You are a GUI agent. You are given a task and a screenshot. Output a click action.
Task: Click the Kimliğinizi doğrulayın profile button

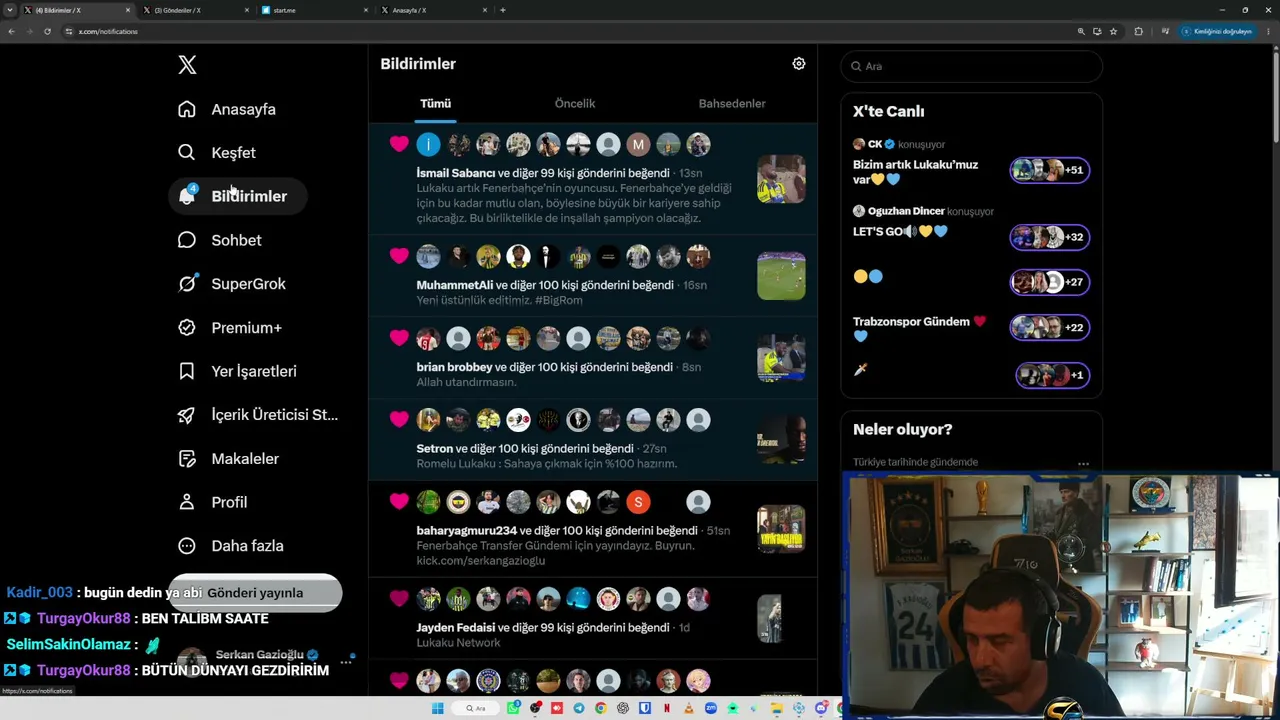tap(1217, 31)
